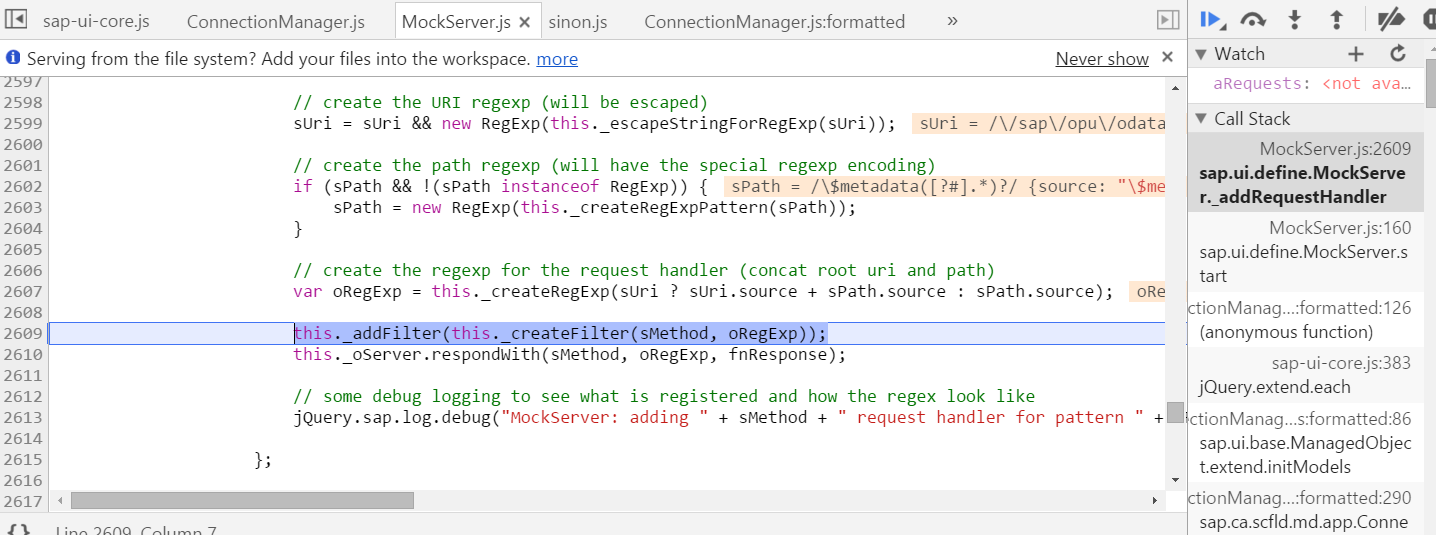The width and height of the screenshot is (1436, 535).
Task: Click the 'create the path regexp' comment on line 2601
Action: tap(614, 166)
